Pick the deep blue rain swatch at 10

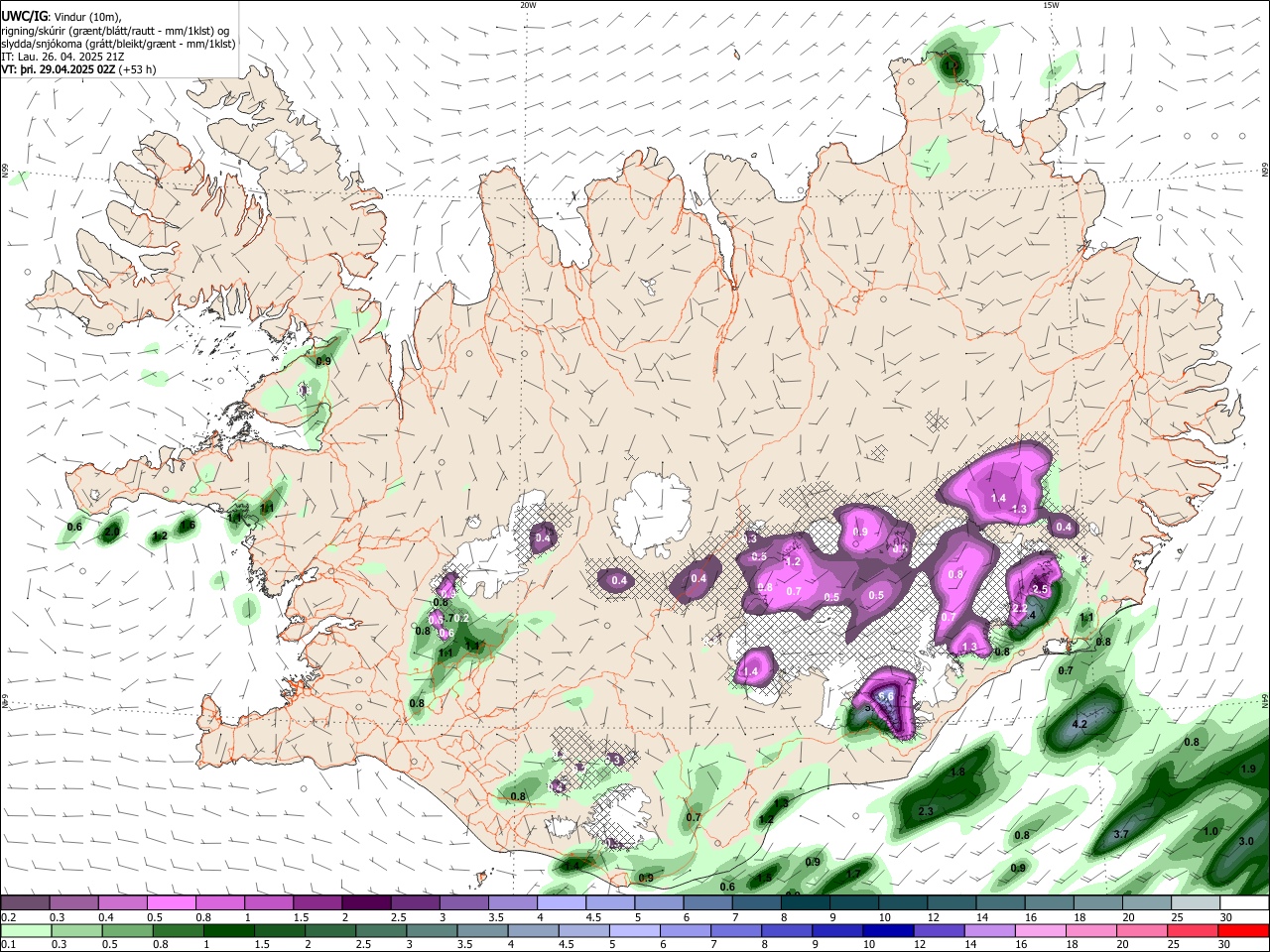[888, 930]
